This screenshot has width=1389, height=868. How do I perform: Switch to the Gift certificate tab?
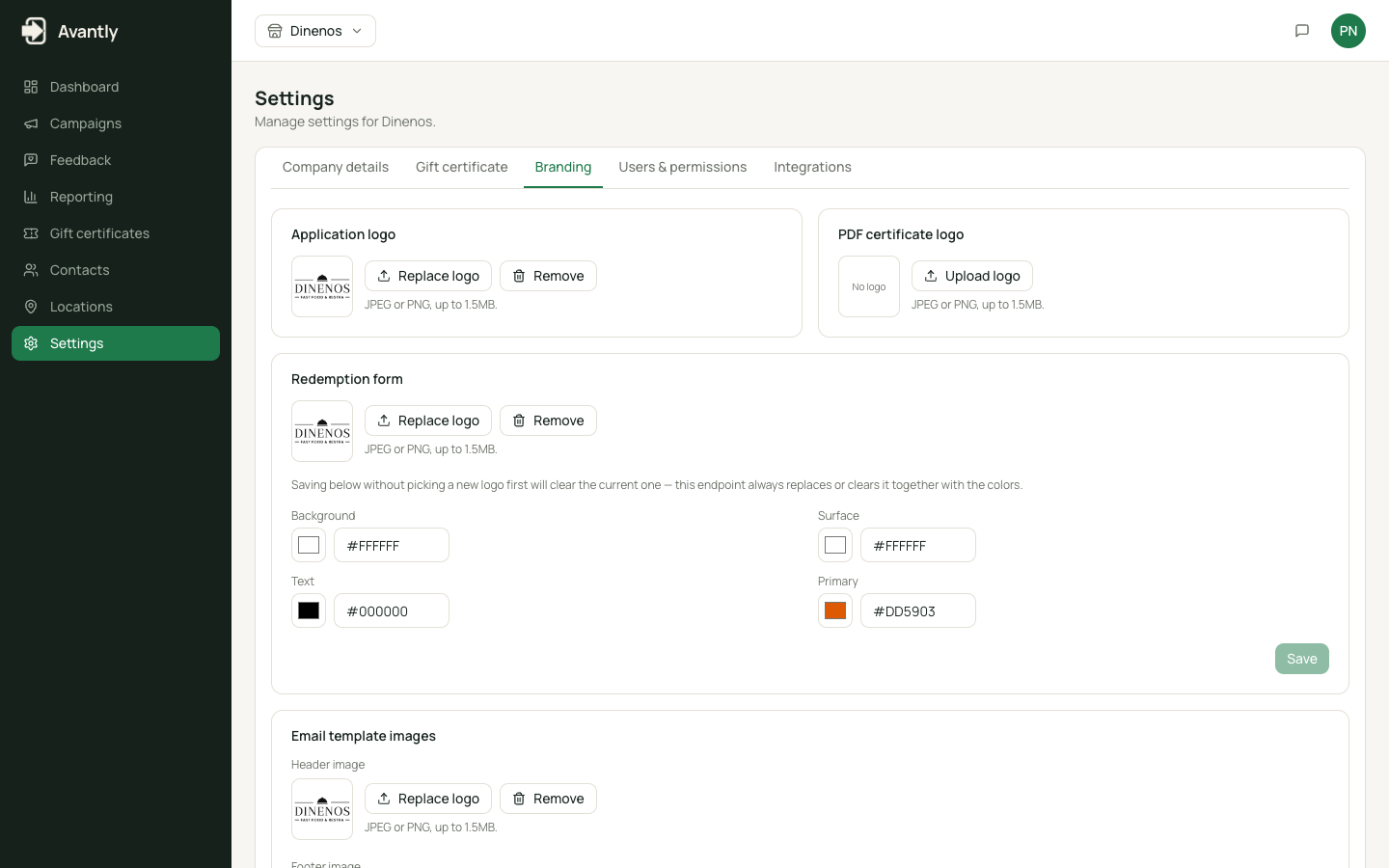coord(462,167)
